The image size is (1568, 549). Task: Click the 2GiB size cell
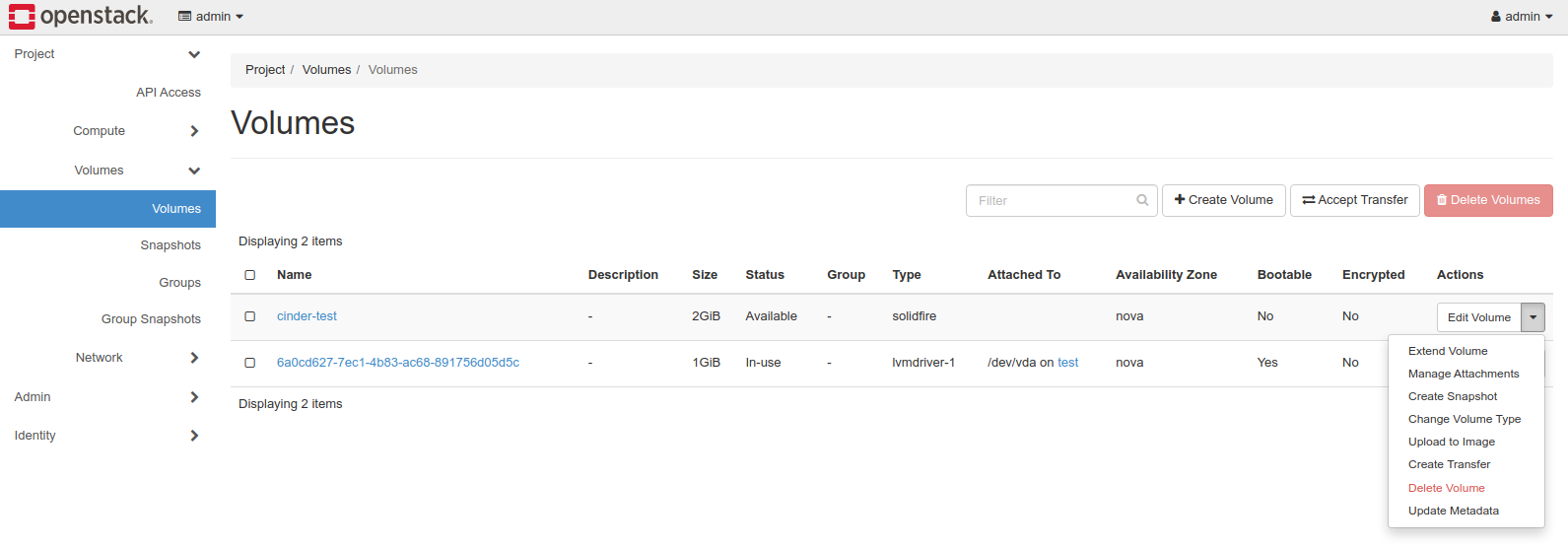(706, 316)
